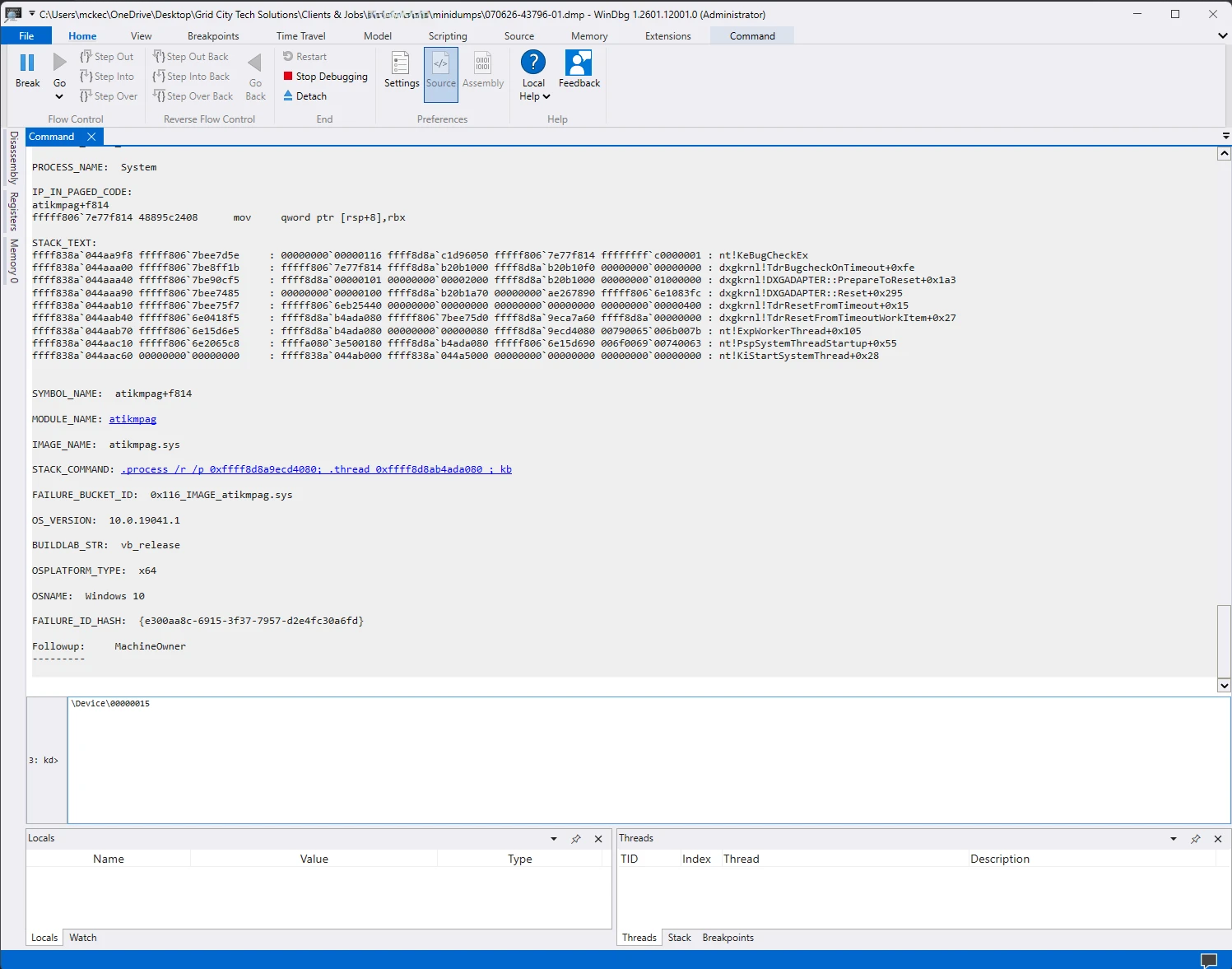Click Stop Debugging red square
This screenshot has width=1232, height=969.
point(288,76)
